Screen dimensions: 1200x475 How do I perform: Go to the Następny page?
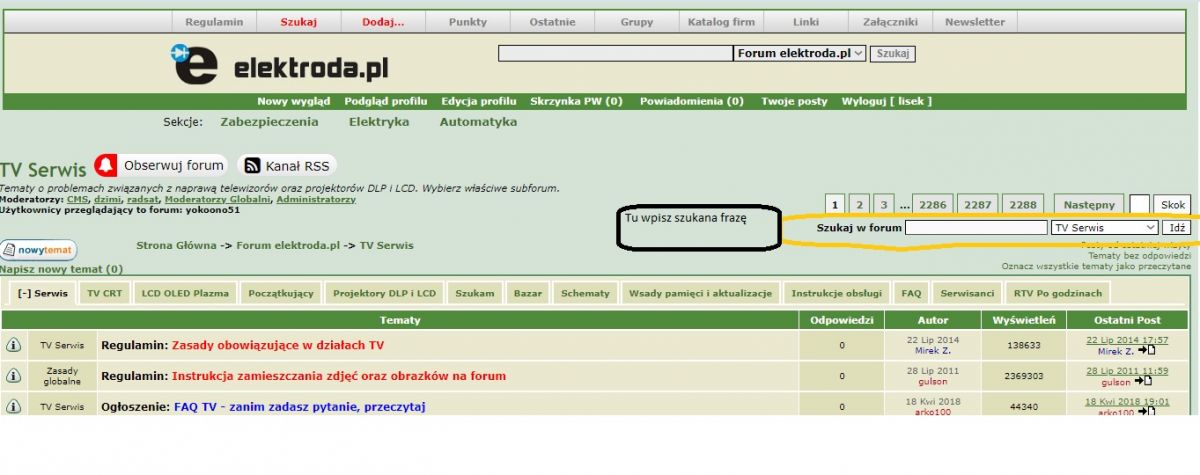coord(1089,204)
